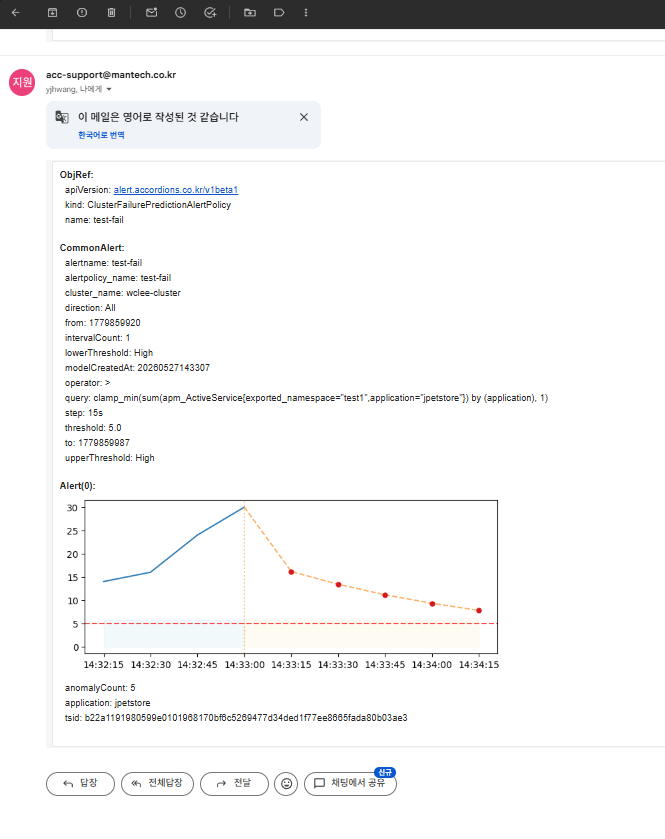
Task: Click the translate icon in banner
Action: click(x=62, y=117)
